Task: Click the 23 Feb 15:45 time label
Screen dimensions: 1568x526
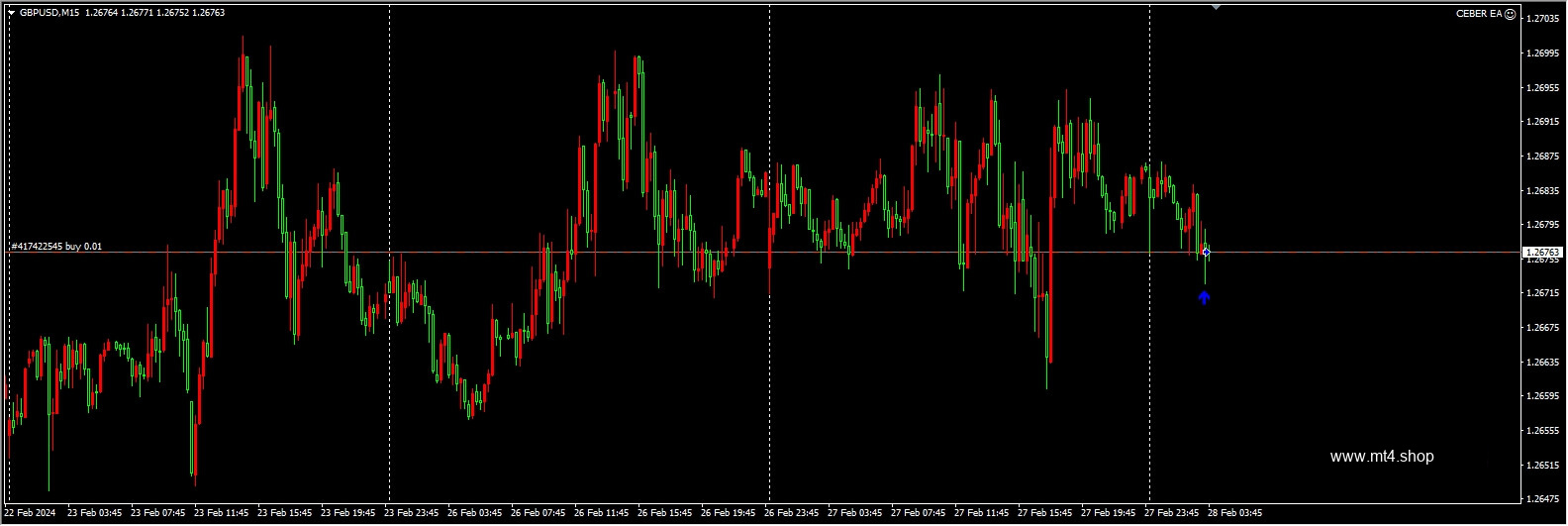Action: (x=285, y=513)
